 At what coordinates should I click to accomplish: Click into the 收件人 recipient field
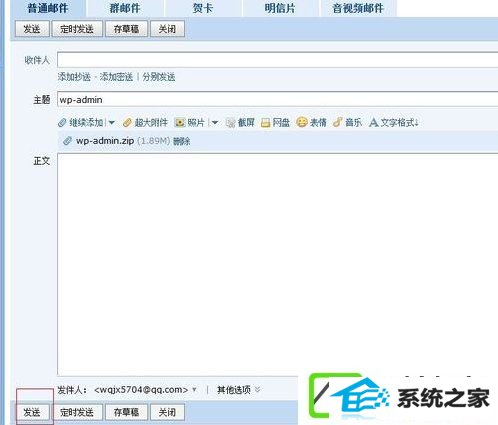coord(278,60)
